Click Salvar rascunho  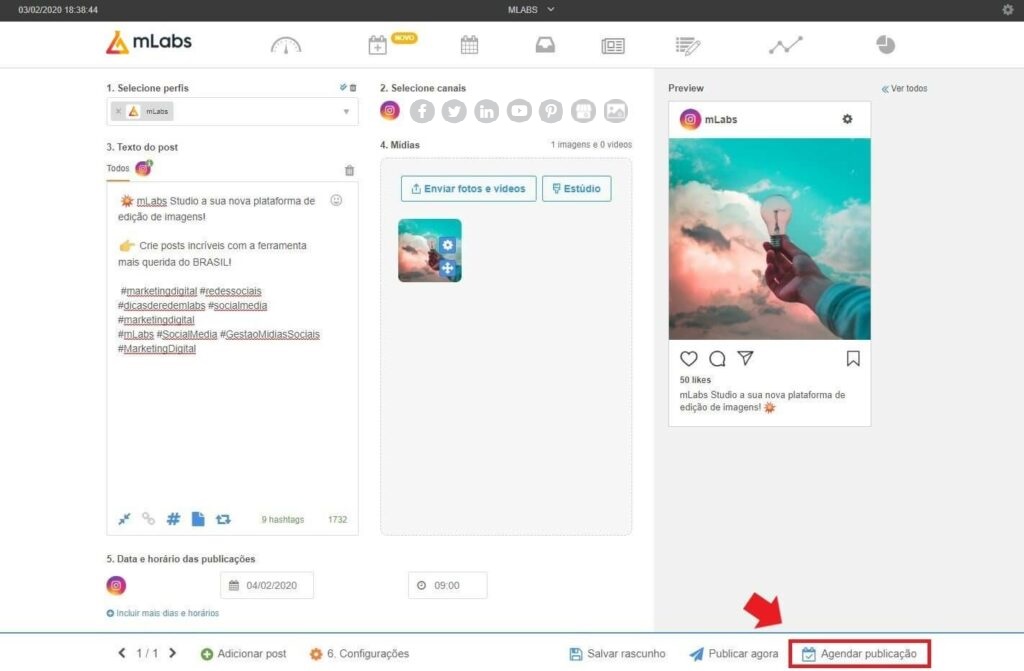[617, 653]
